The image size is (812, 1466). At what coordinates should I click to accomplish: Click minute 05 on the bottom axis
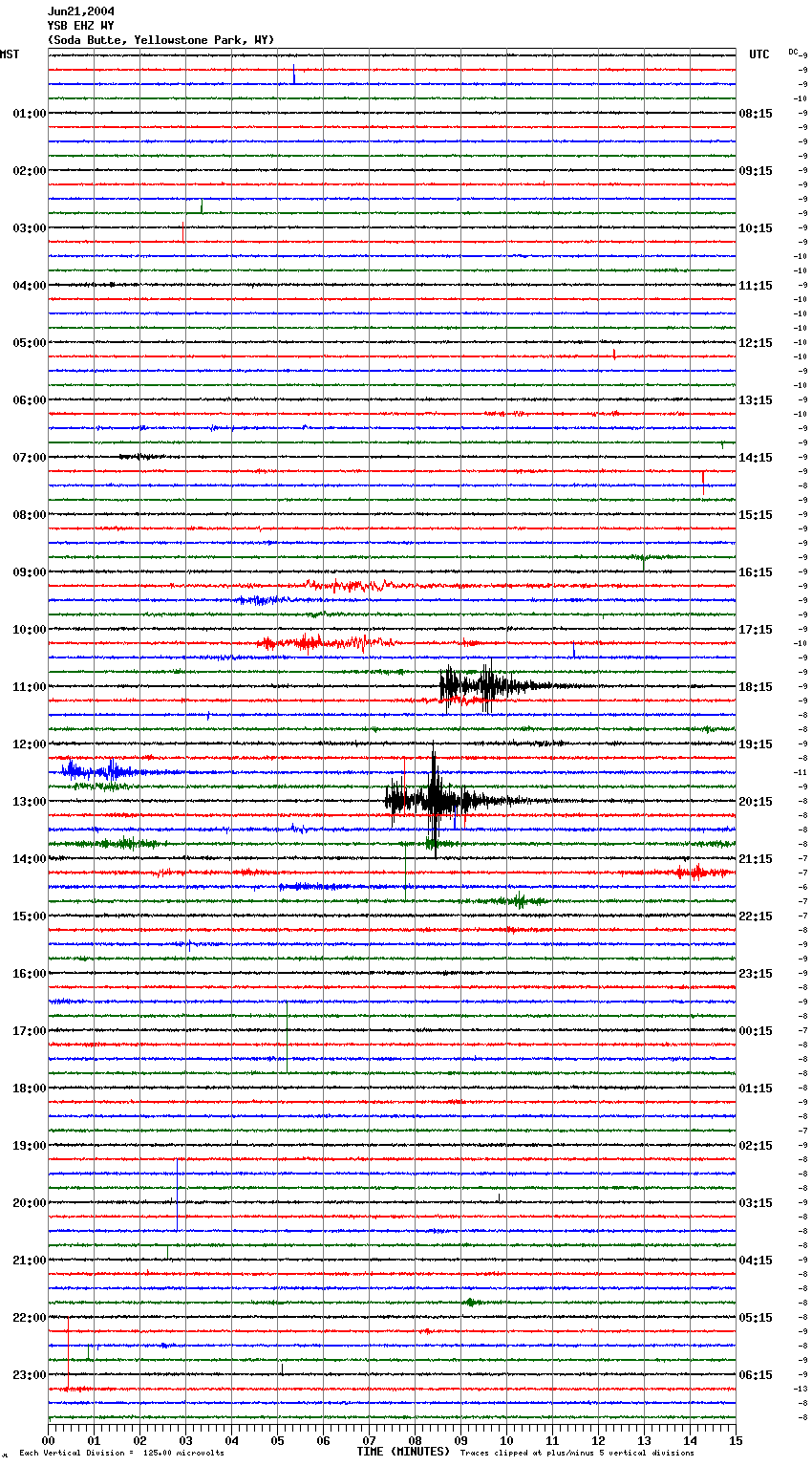(277, 1440)
